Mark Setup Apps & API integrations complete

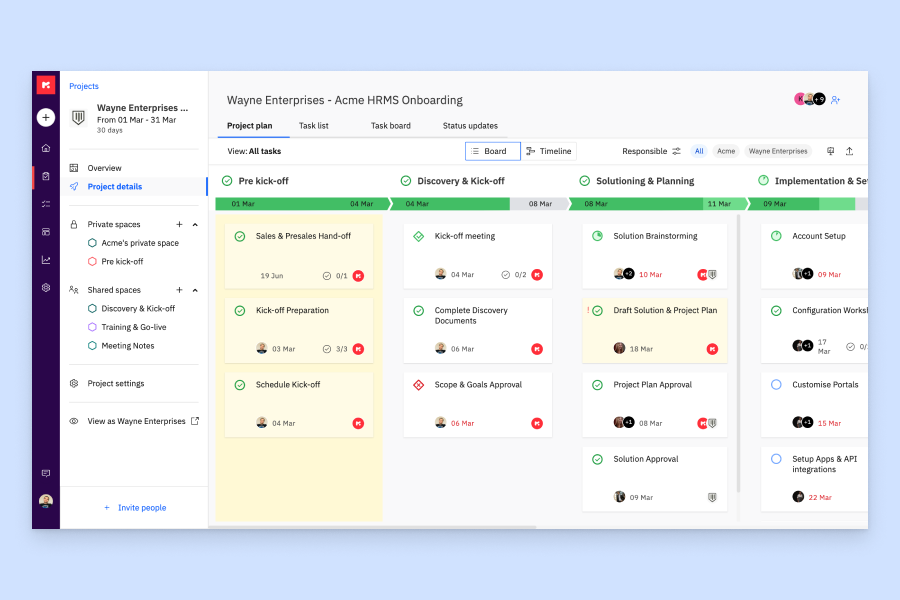click(x=776, y=459)
